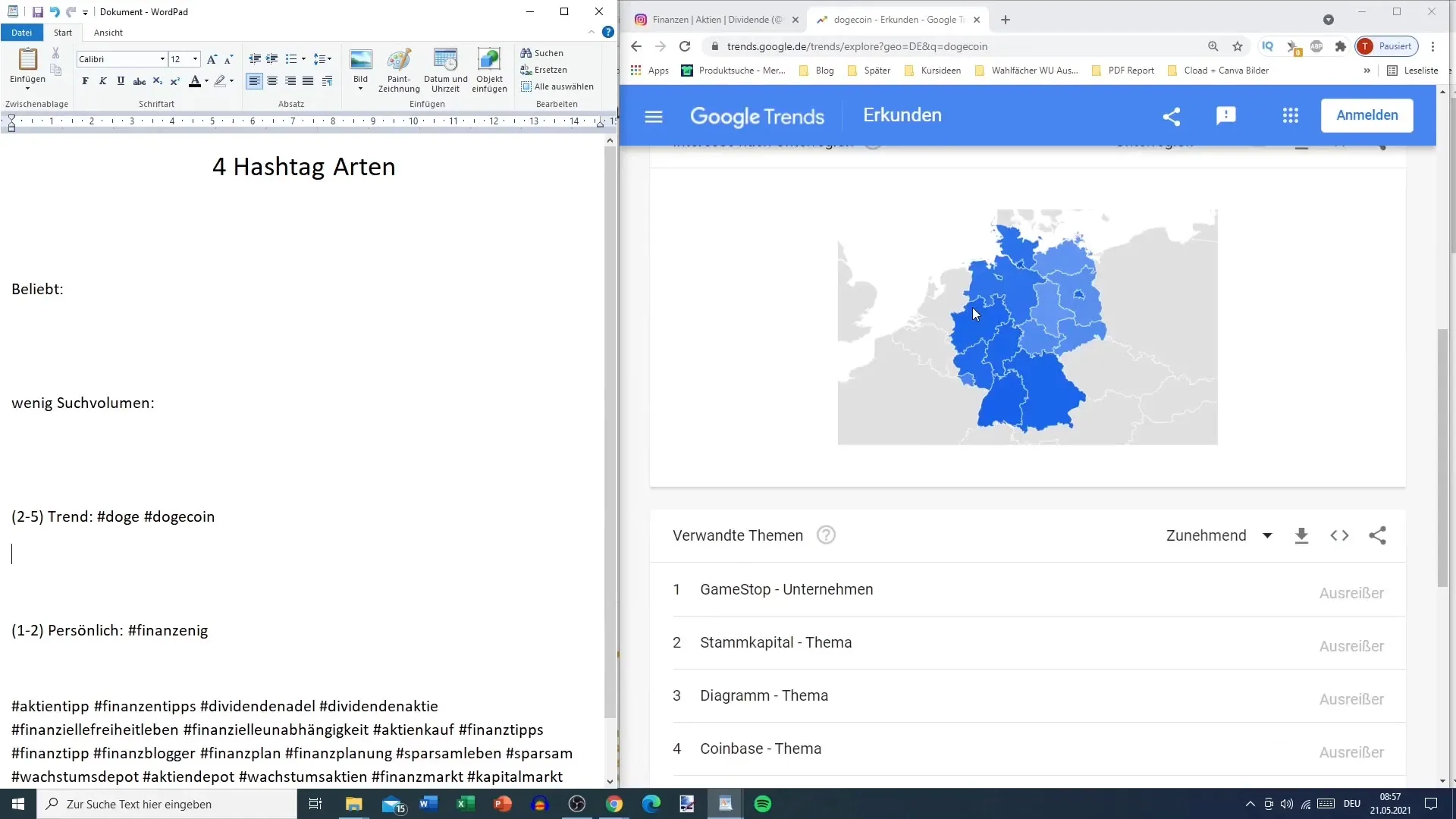
Task: Reload the Google Trends page
Action: (x=685, y=46)
